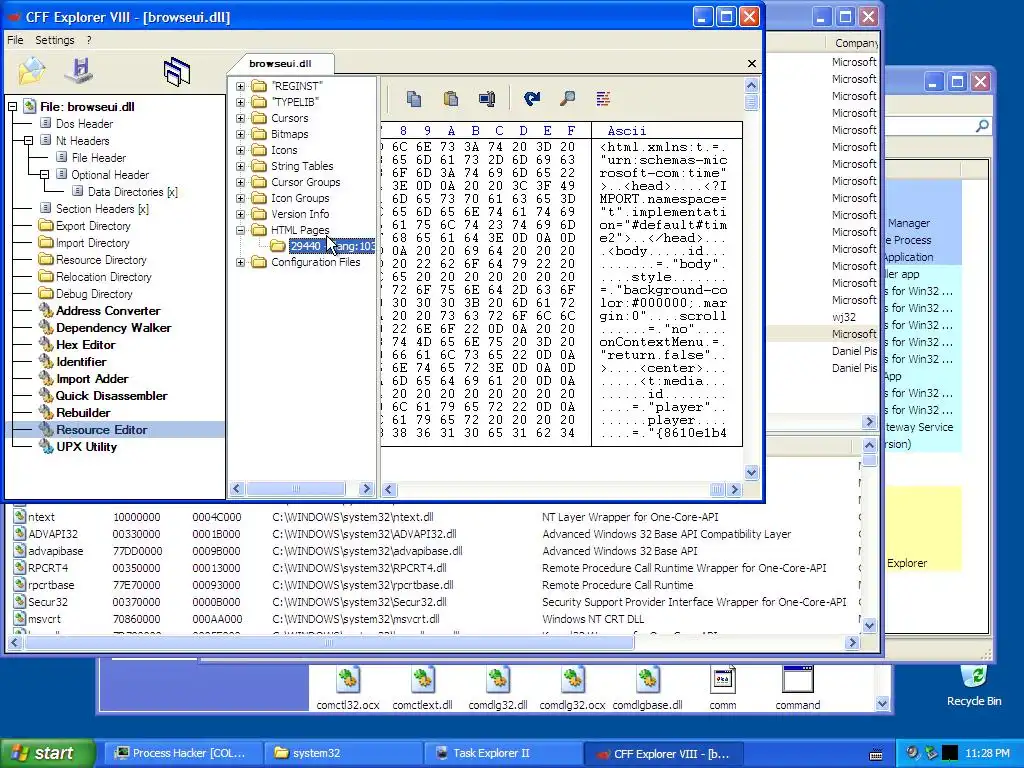Expand the "TYPELIB" resource folder
The height and width of the screenshot is (768, 1024).
point(240,103)
